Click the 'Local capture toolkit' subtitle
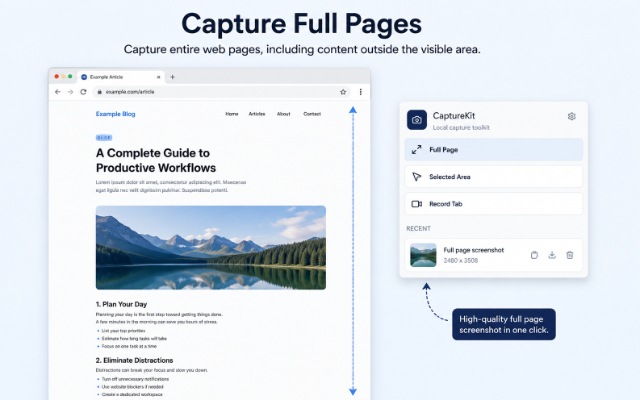Screen dimensions: 640x400 coord(461,127)
